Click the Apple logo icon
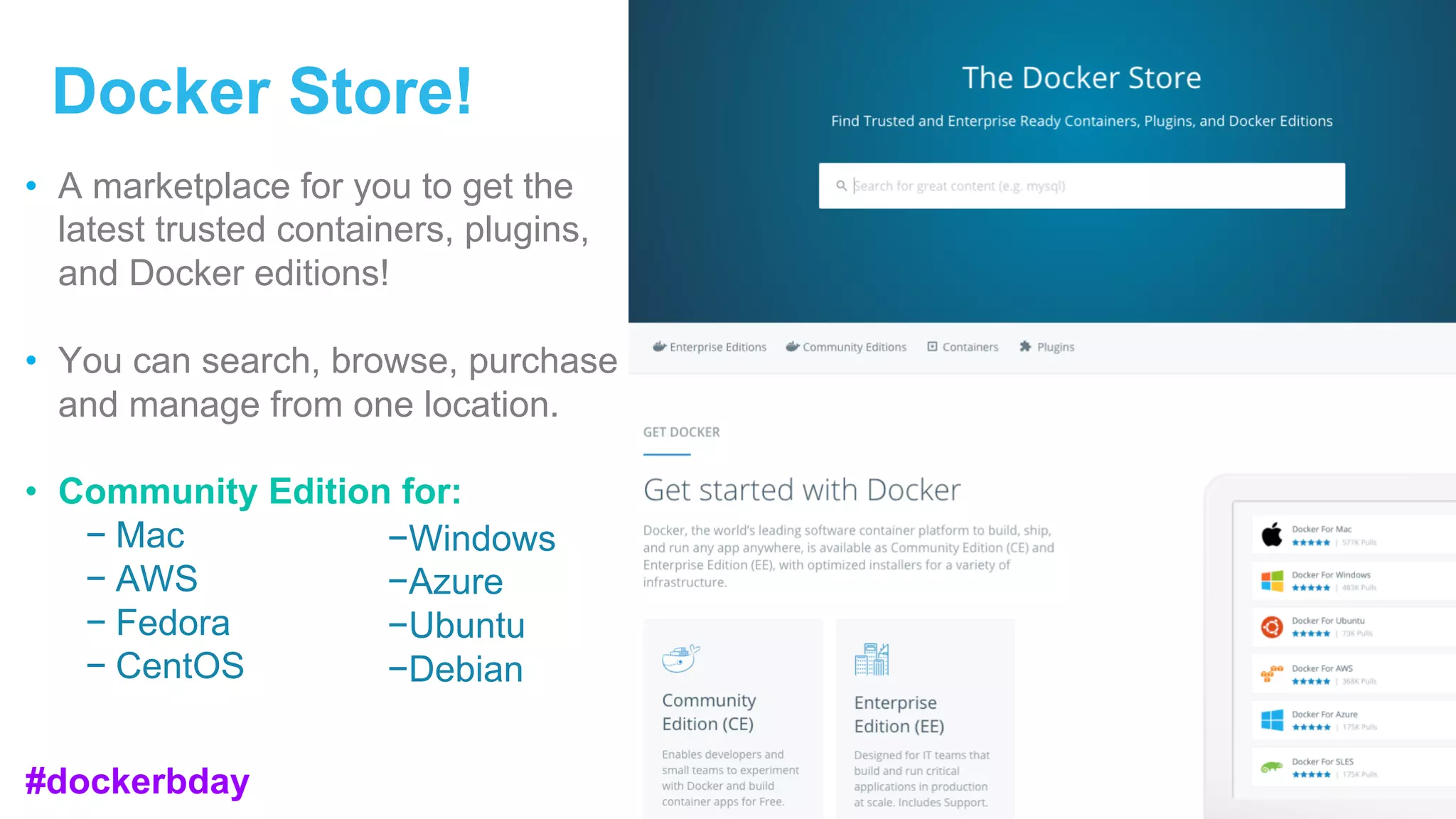The image size is (1456, 819). click(1272, 534)
